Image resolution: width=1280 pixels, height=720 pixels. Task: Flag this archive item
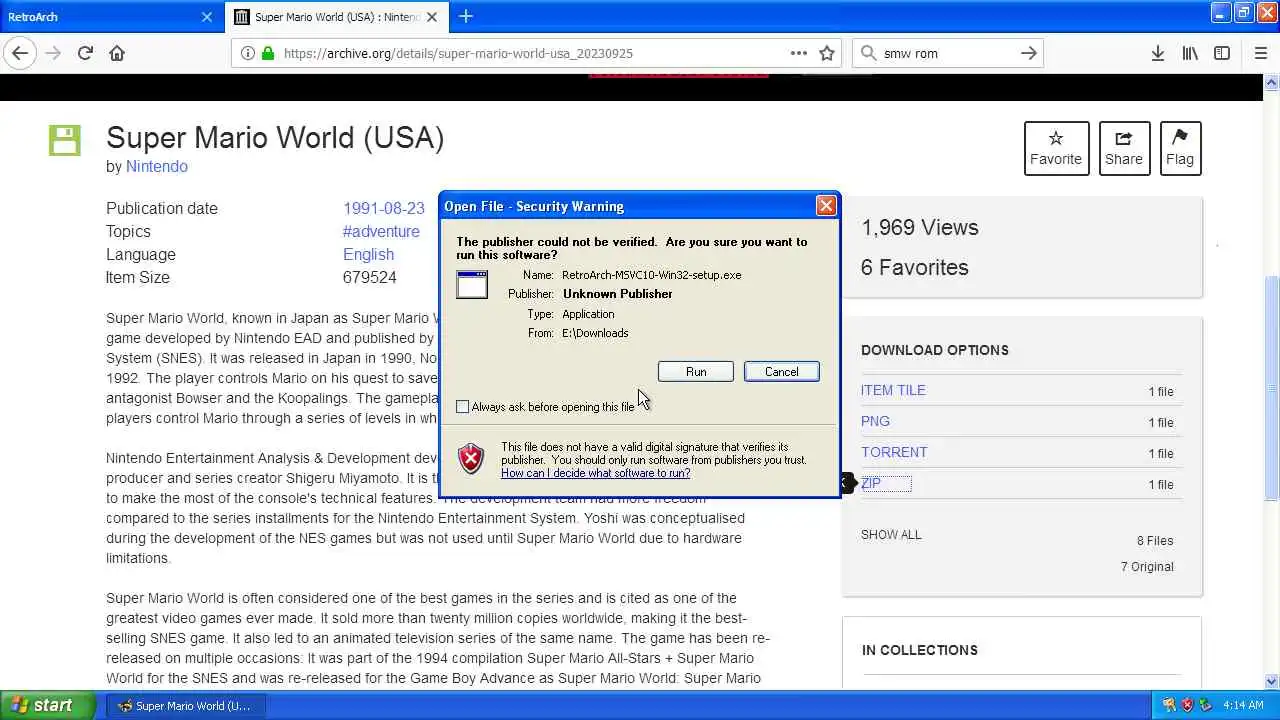[1180, 148]
